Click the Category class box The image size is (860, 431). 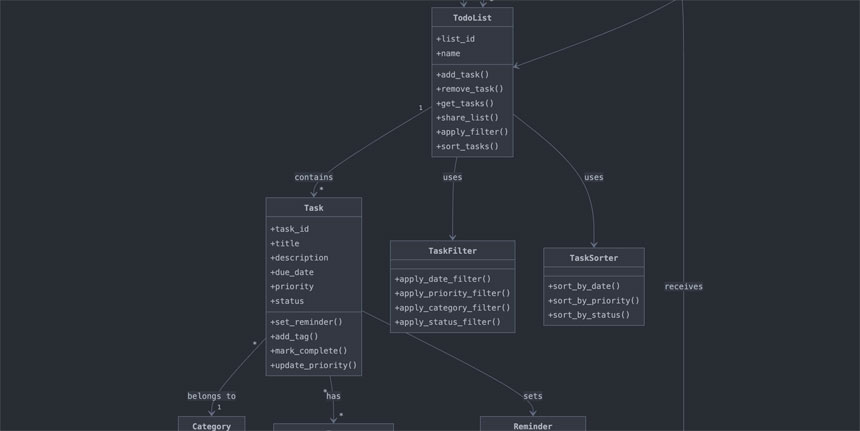pos(211,425)
